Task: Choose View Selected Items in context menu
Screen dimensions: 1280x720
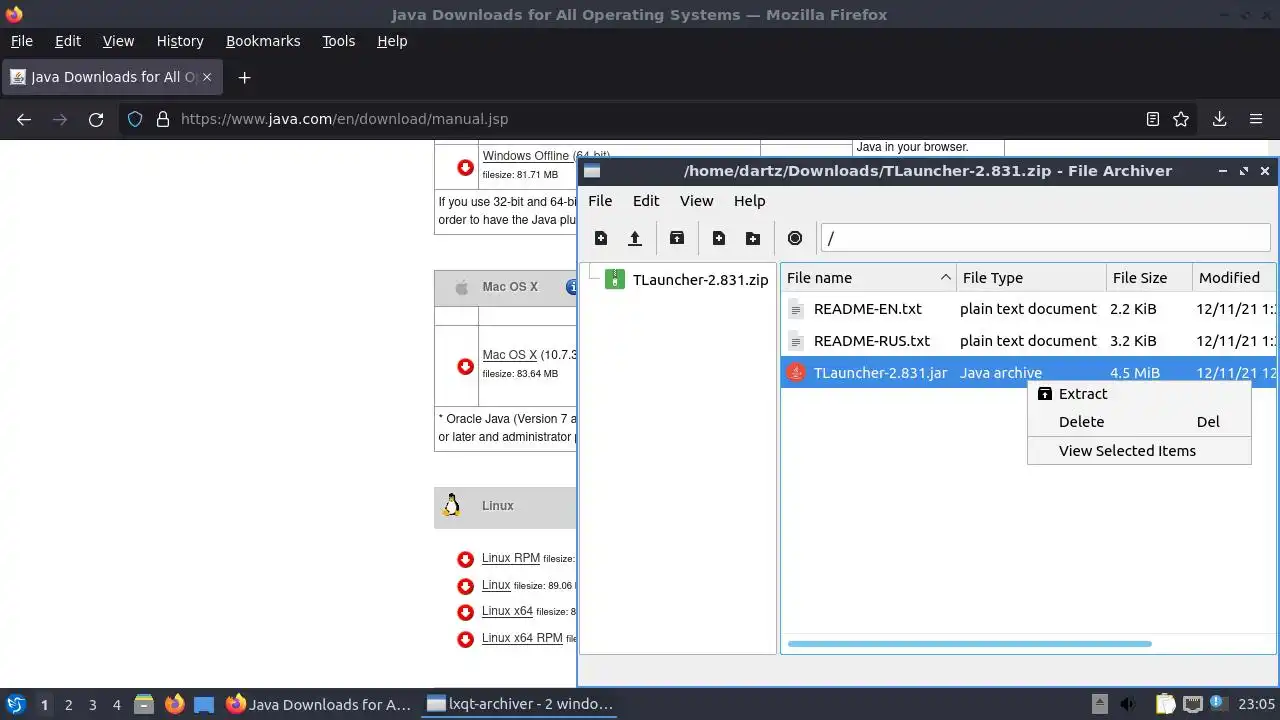Action: pyautogui.click(x=1139, y=451)
